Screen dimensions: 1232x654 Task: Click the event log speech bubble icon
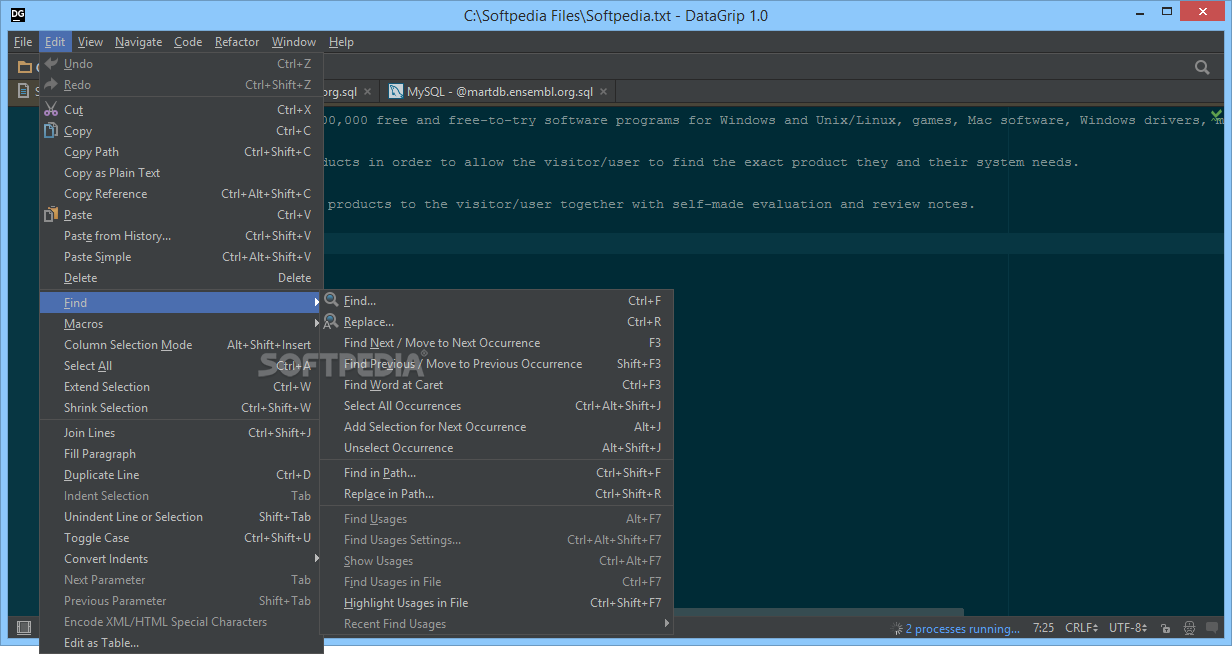pyautogui.click(x=1213, y=629)
